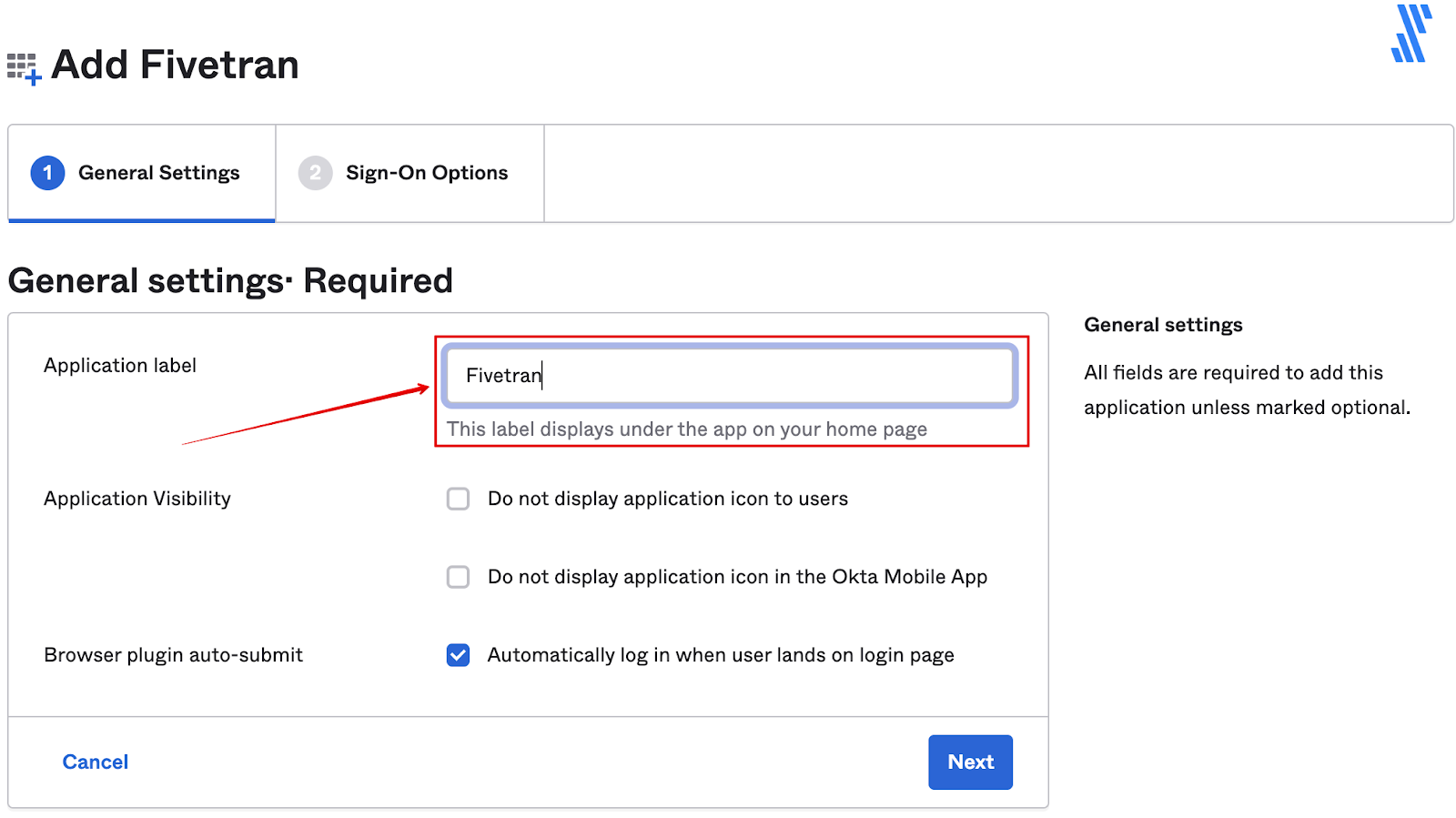This screenshot has width=1456, height=818.
Task: Click the 'Application label' field label
Action: click(120, 365)
